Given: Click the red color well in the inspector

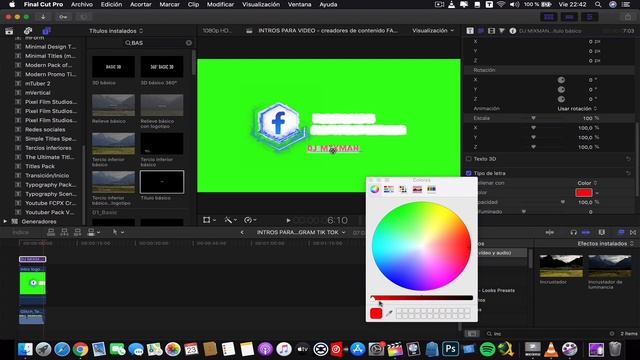Looking at the screenshot, I should click(584, 193).
